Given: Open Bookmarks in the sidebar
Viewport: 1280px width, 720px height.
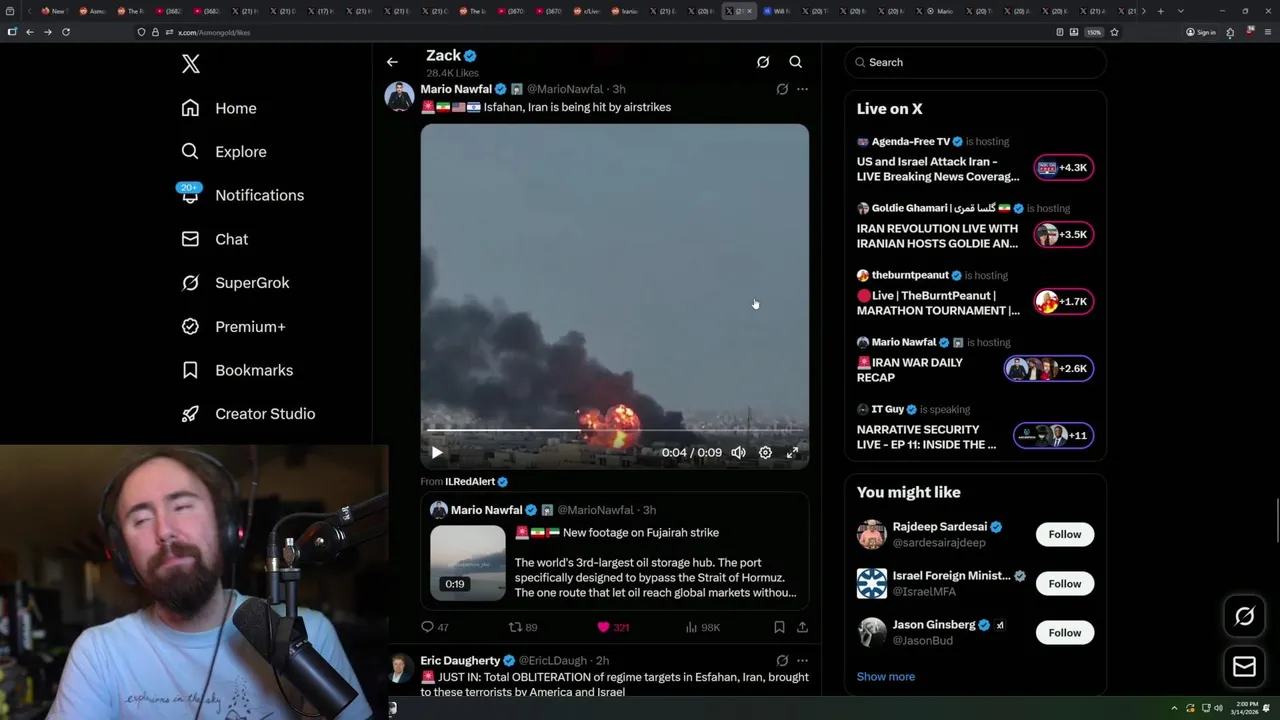Looking at the screenshot, I should tap(237, 370).
